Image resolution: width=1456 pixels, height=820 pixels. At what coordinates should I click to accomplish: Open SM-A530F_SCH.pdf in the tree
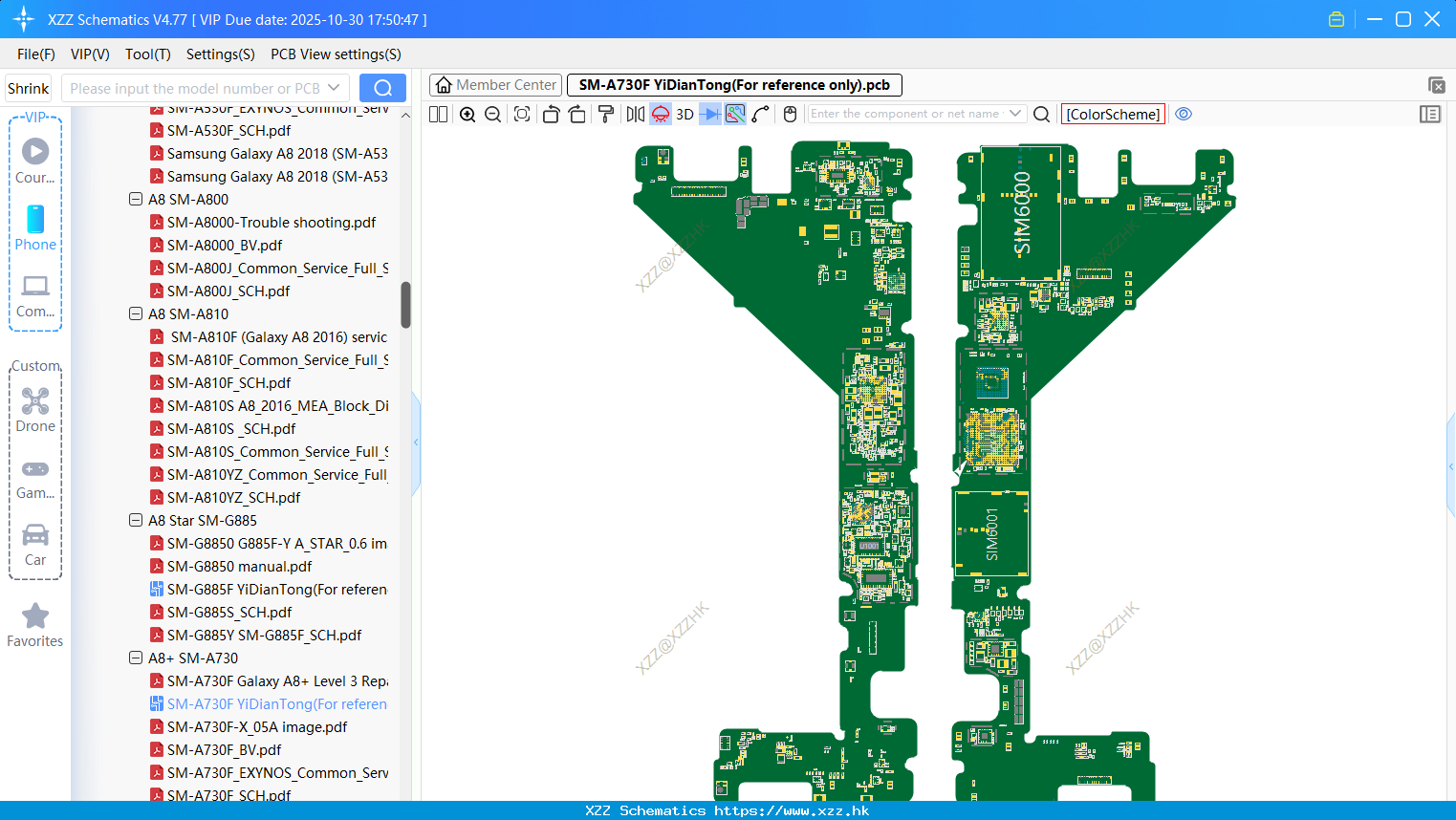(x=228, y=131)
